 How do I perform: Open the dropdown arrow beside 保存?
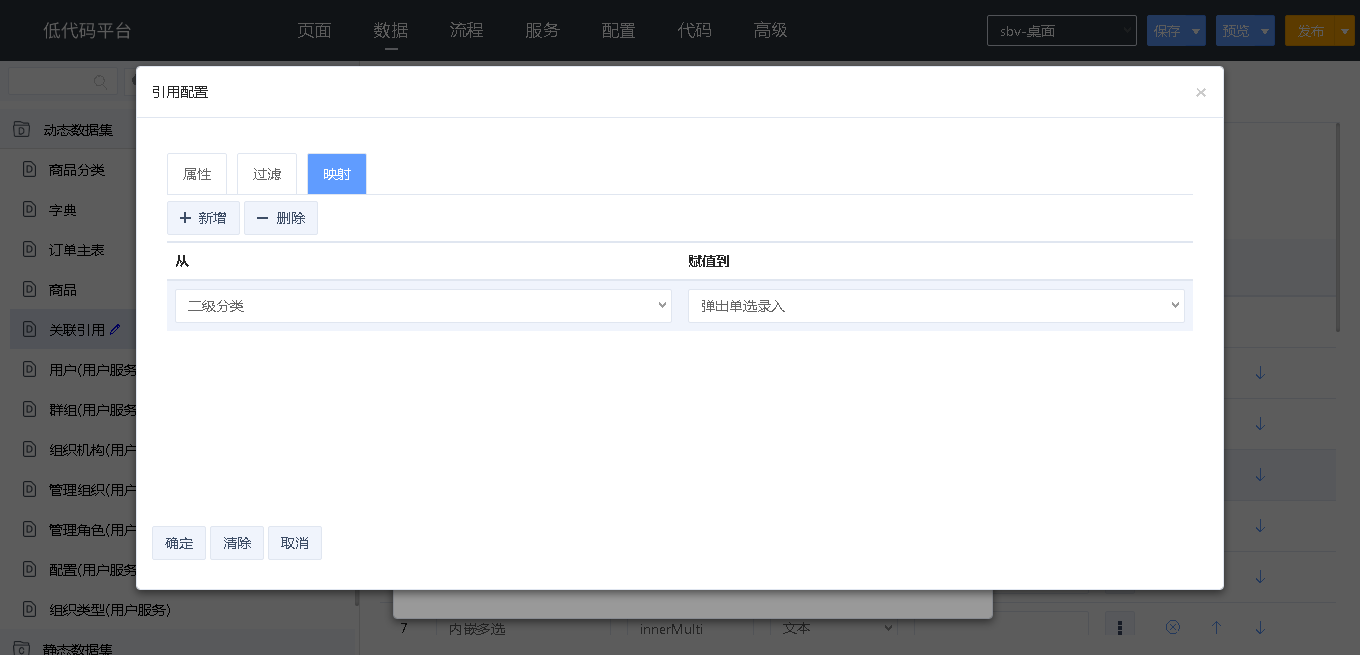(1196, 31)
